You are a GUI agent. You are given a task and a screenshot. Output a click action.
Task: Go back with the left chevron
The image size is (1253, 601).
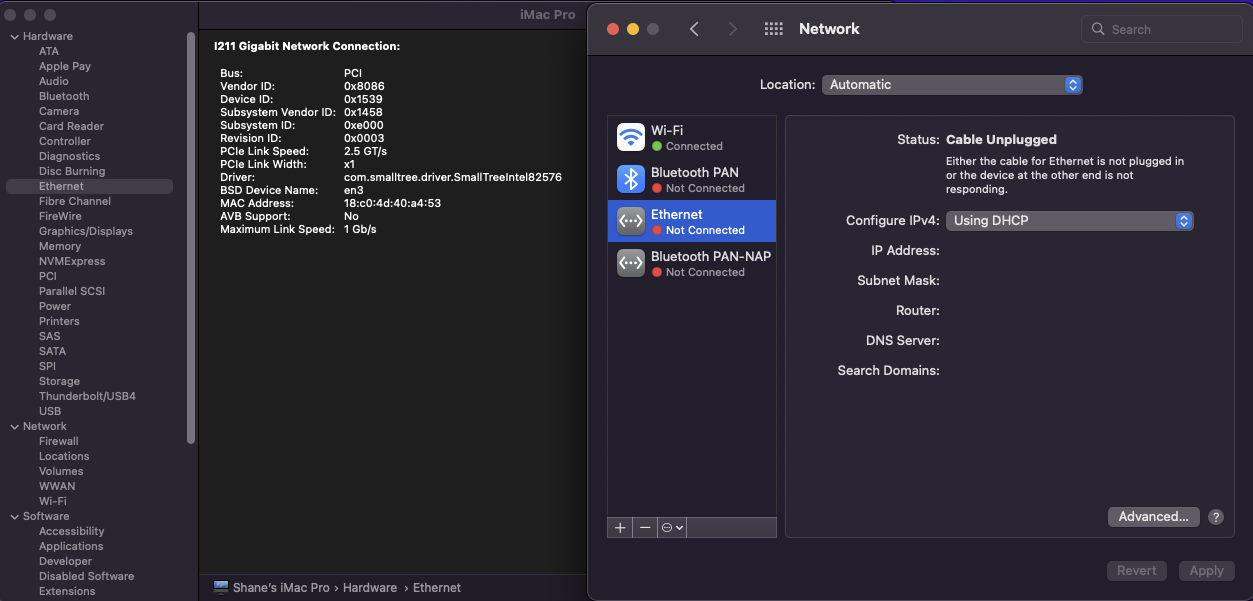[694, 29]
